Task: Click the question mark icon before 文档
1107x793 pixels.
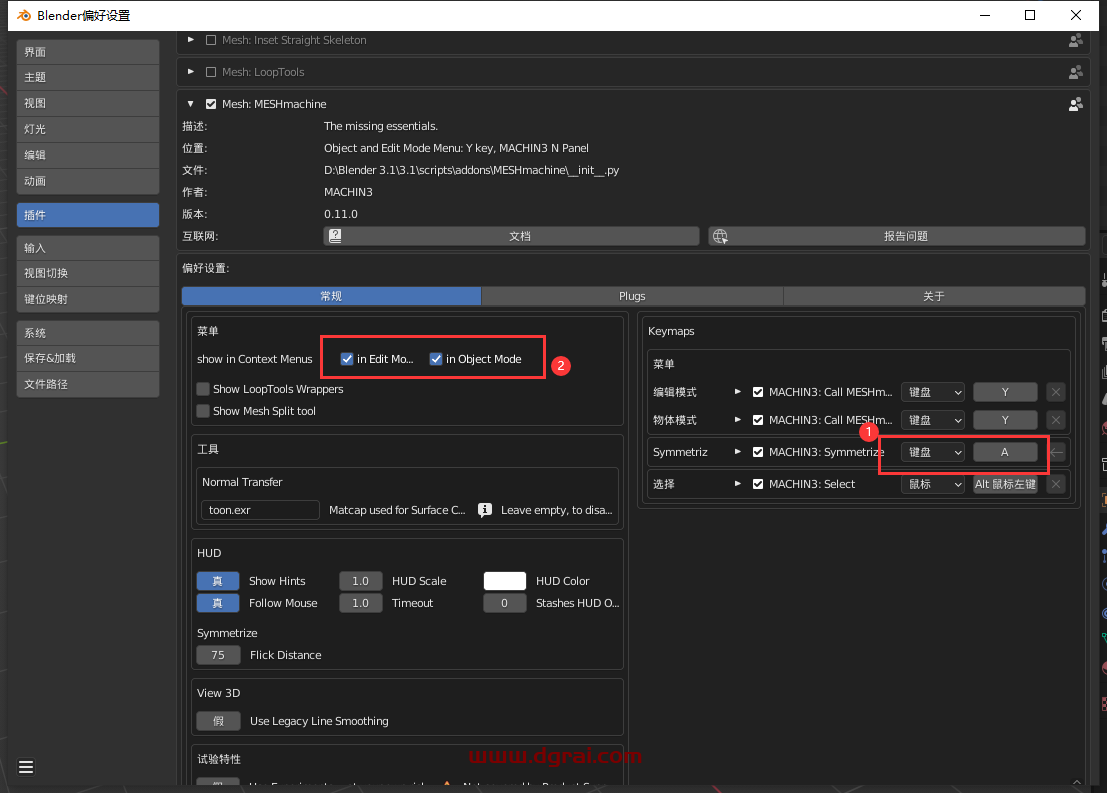Action: point(333,235)
